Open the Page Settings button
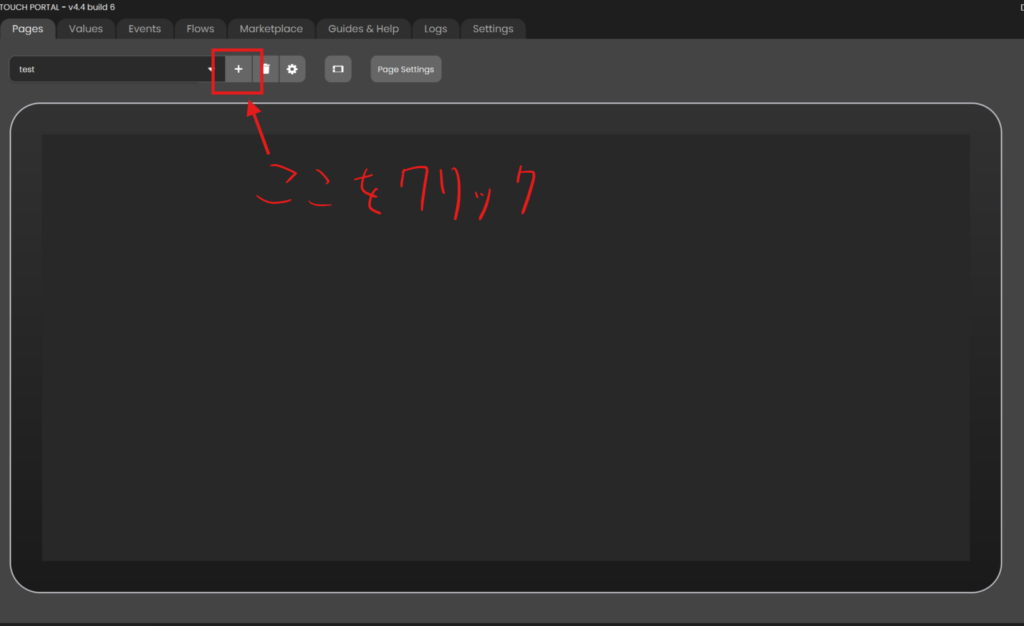The image size is (1024, 626). click(x=405, y=69)
